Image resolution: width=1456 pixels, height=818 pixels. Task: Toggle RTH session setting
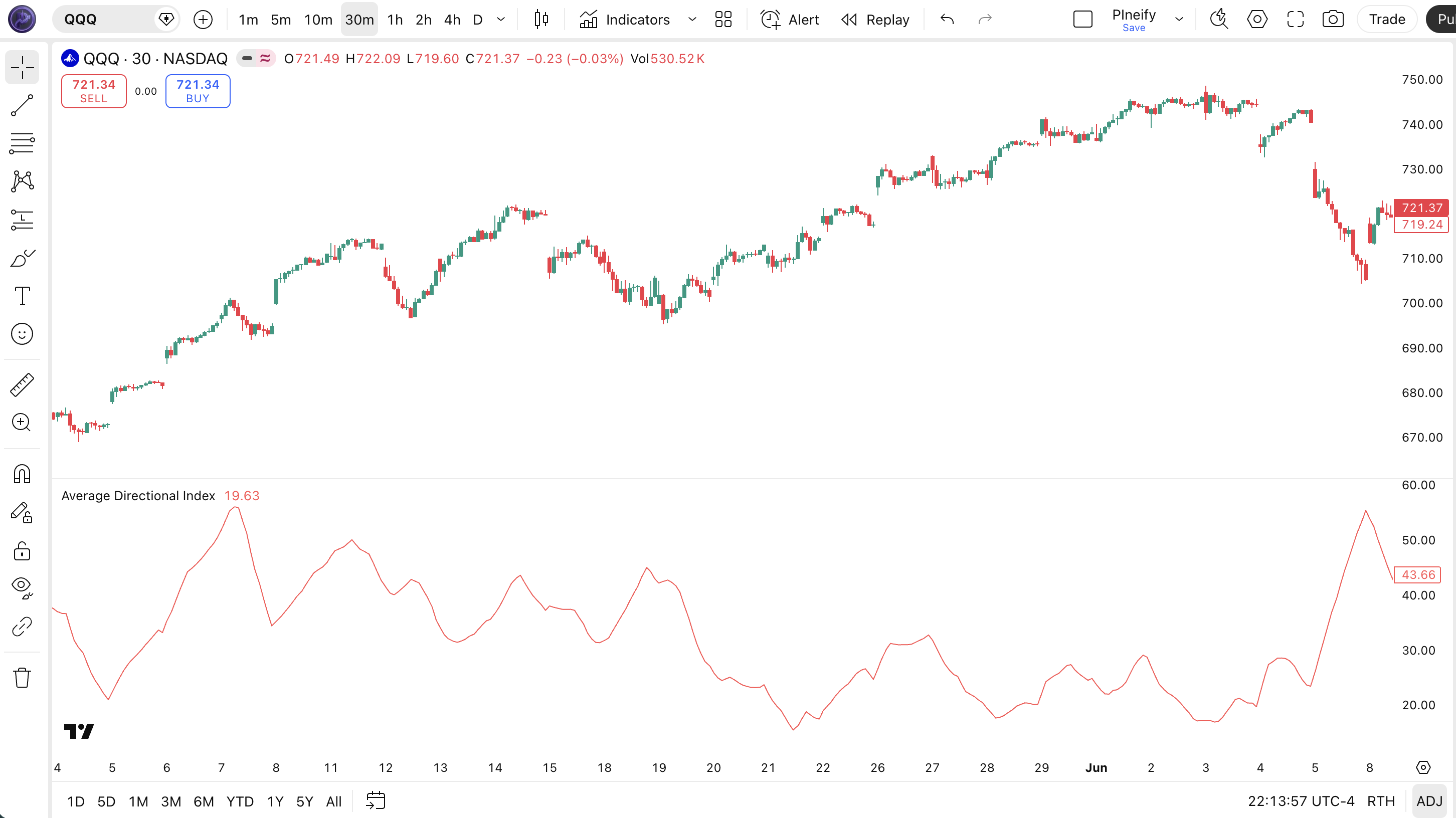click(x=1381, y=801)
